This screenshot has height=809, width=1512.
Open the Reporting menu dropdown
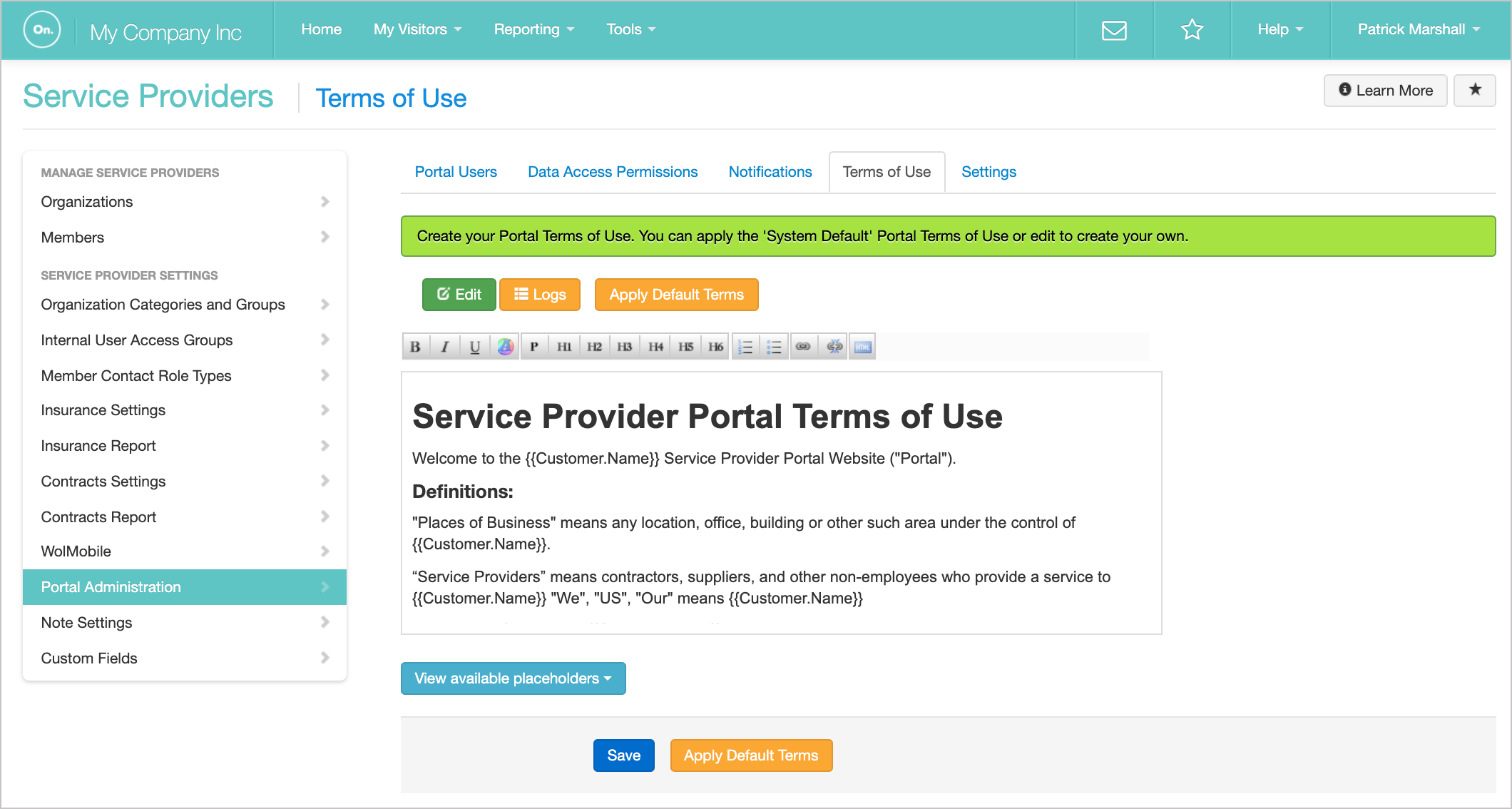click(x=533, y=29)
